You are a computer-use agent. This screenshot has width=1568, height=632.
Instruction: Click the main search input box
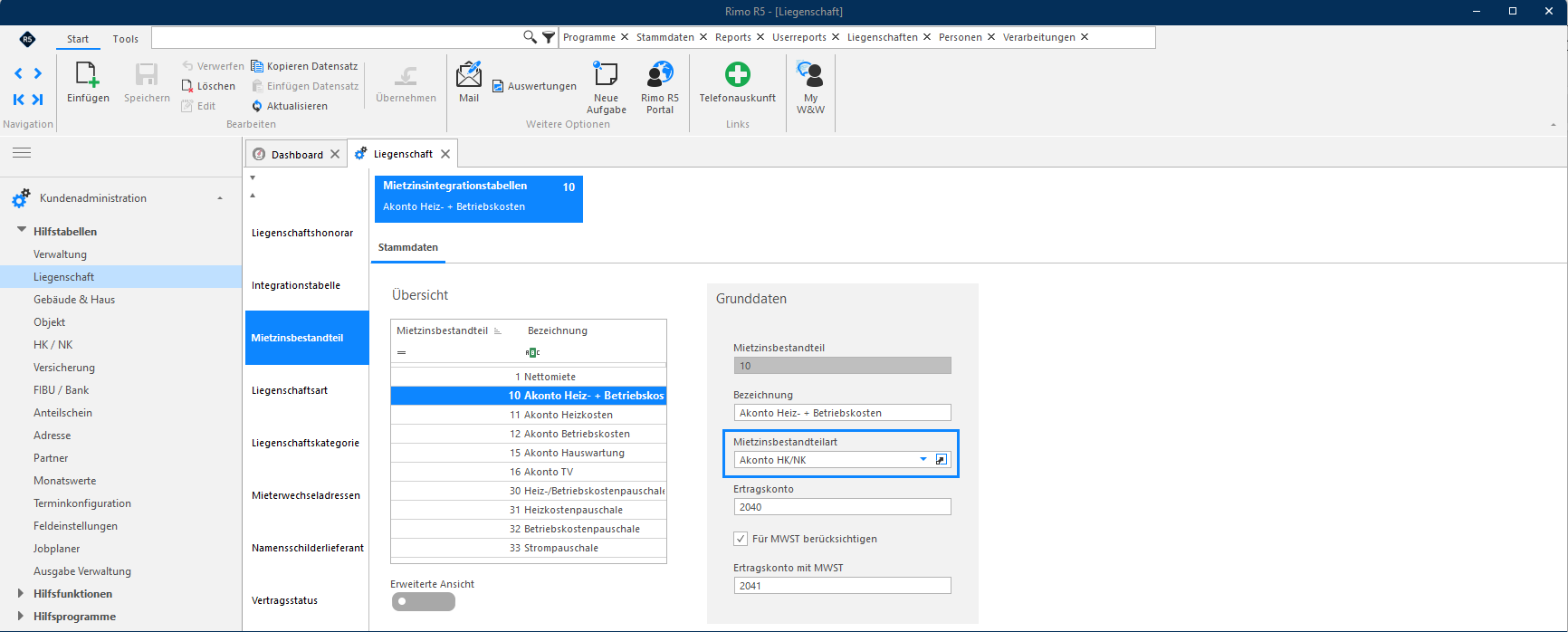(337, 37)
